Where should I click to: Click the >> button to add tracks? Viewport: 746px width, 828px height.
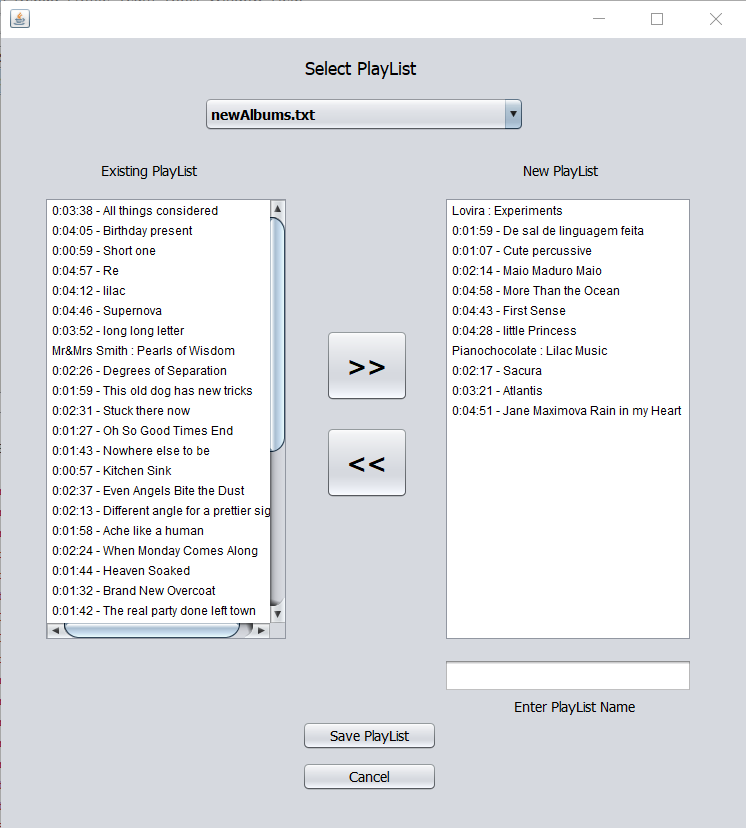coord(367,365)
